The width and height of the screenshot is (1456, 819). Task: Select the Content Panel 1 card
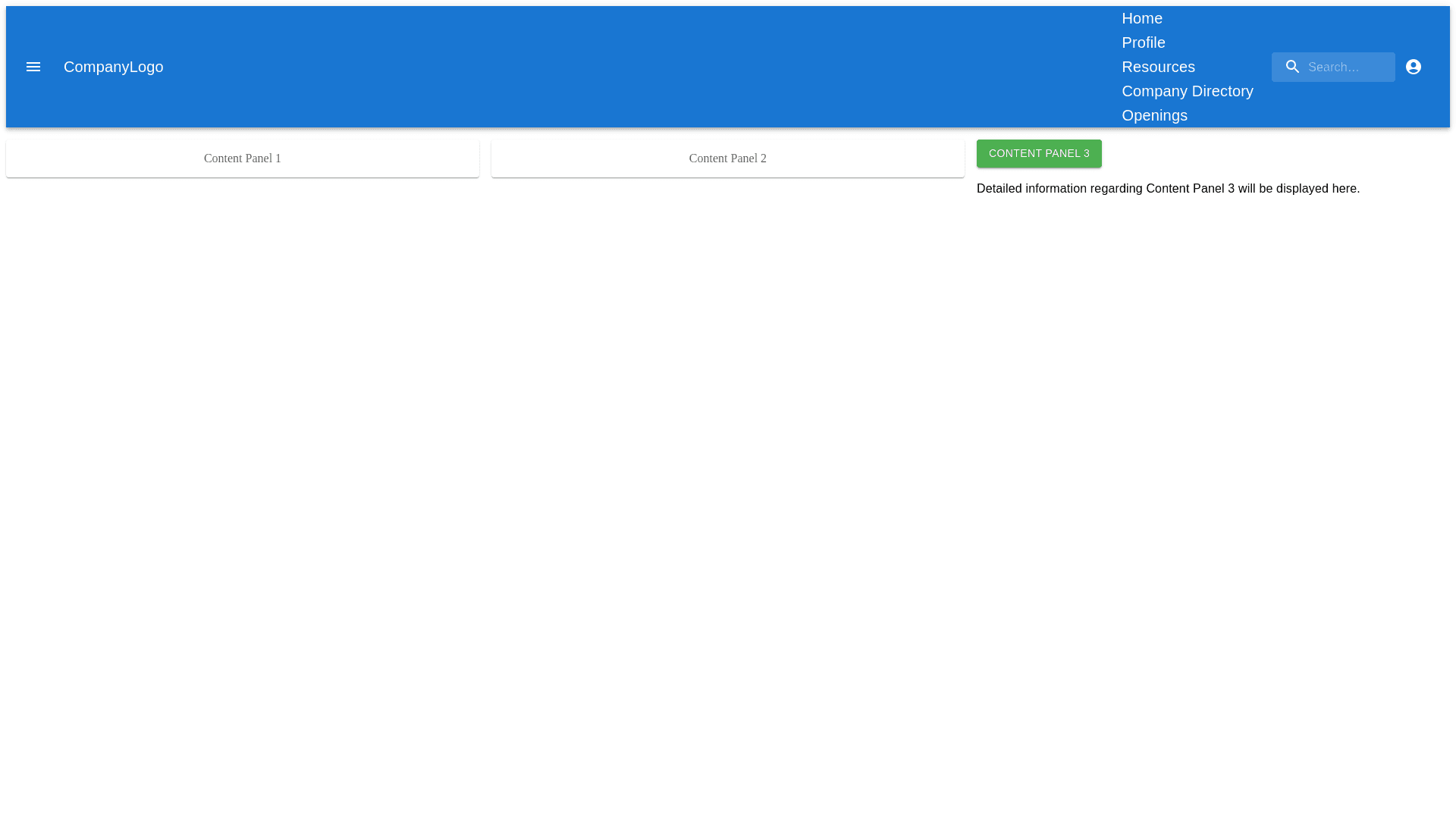coord(243,158)
